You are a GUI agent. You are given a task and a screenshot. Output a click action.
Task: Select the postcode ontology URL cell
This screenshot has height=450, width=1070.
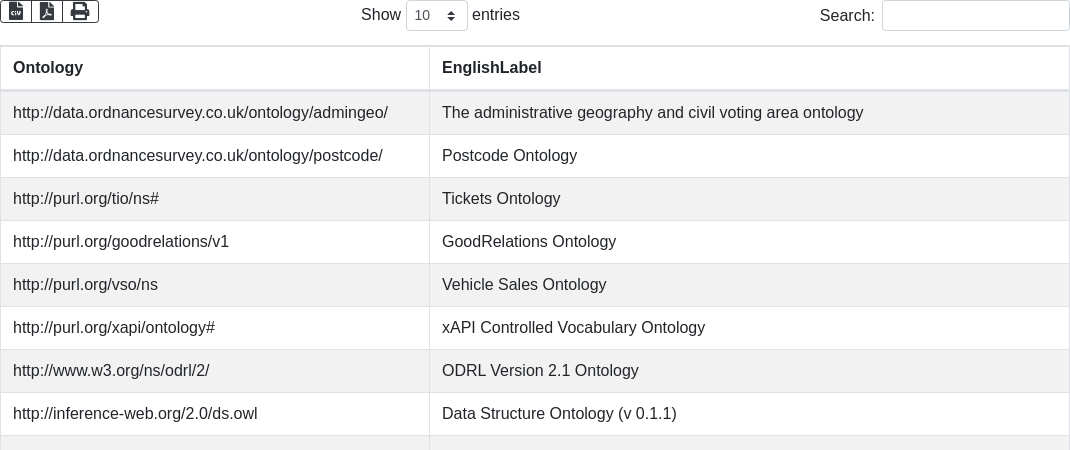(x=198, y=156)
